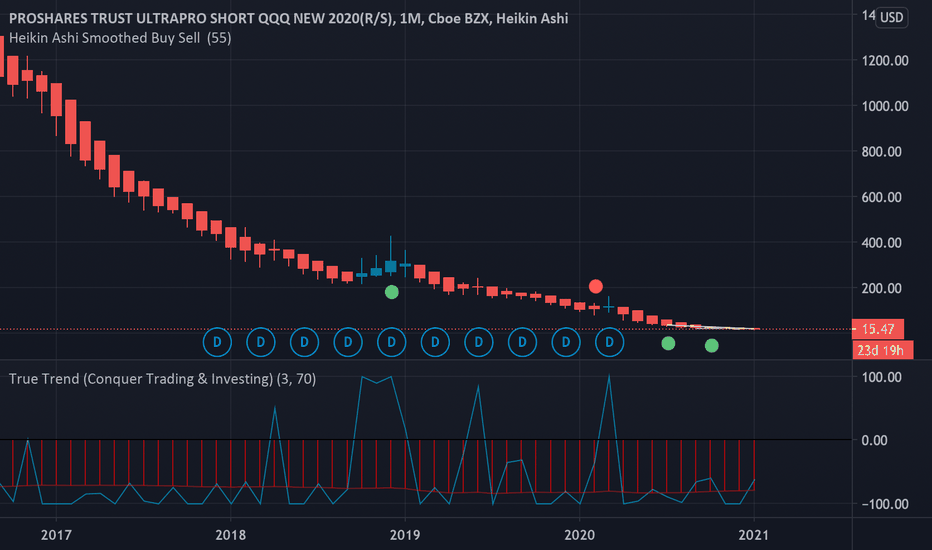Click the 2020 label on the time axis

[580, 535]
